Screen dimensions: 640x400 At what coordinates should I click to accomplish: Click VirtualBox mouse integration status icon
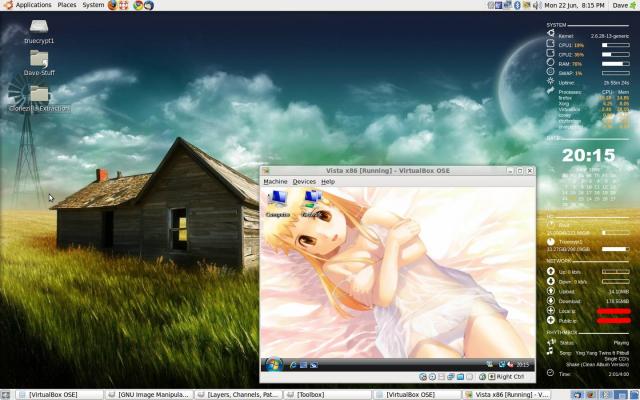pyautogui.click(x=482, y=377)
